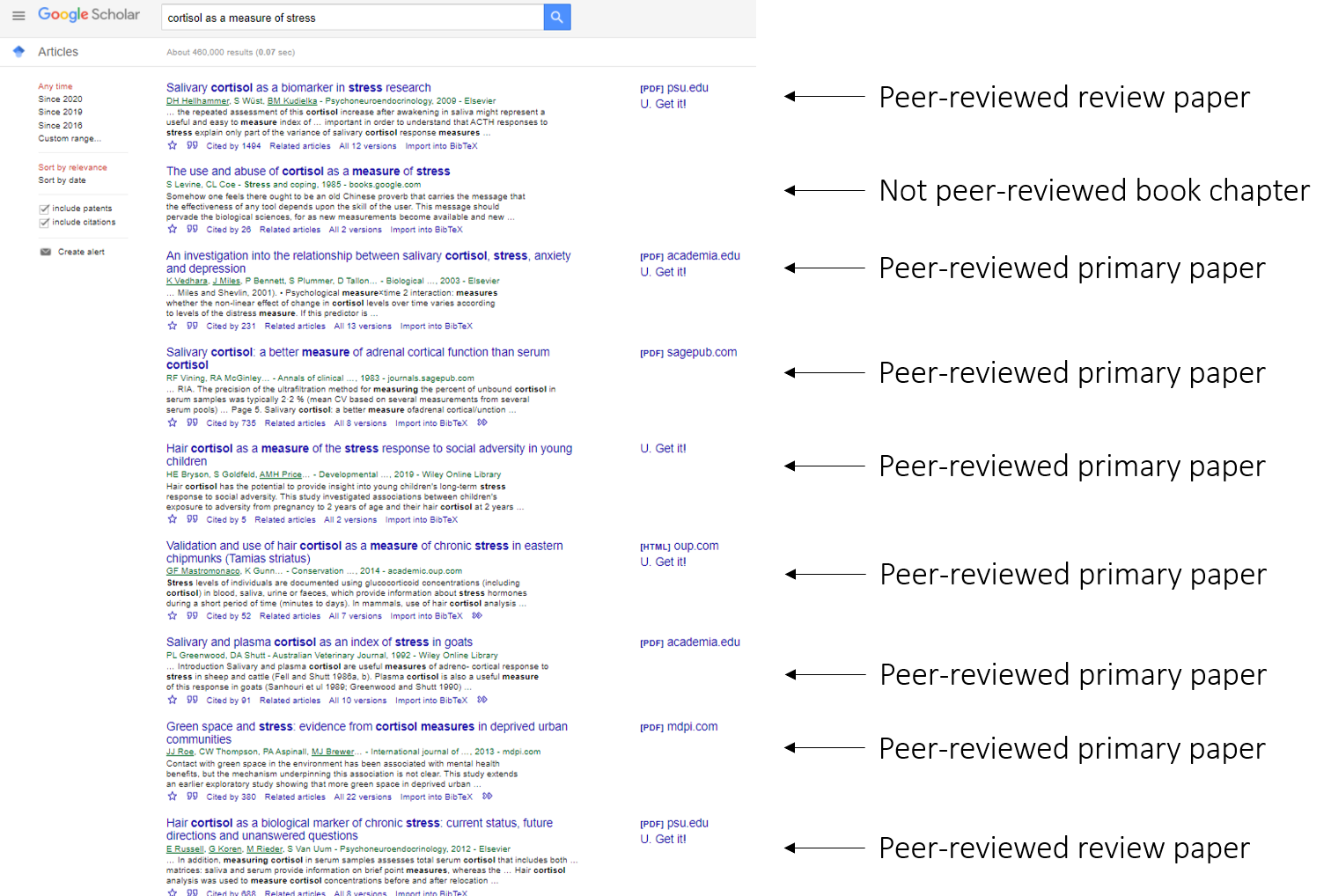Choose 'Sort by relevance'
The width and height of the screenshot is (1331, 896).
pyautogui.click(x=72, y=167)
